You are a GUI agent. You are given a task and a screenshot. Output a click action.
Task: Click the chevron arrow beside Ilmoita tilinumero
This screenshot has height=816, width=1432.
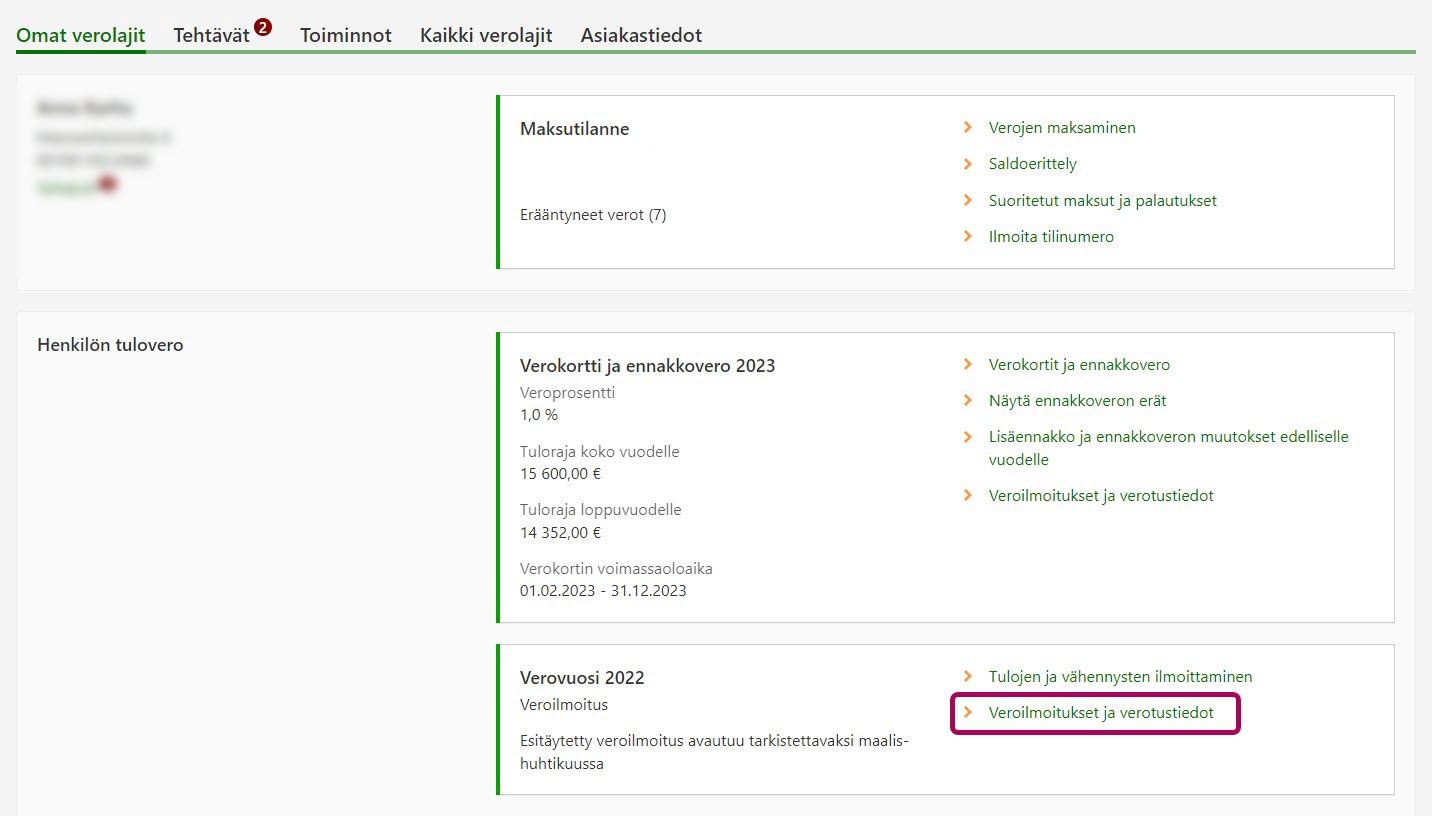point(967,237)
